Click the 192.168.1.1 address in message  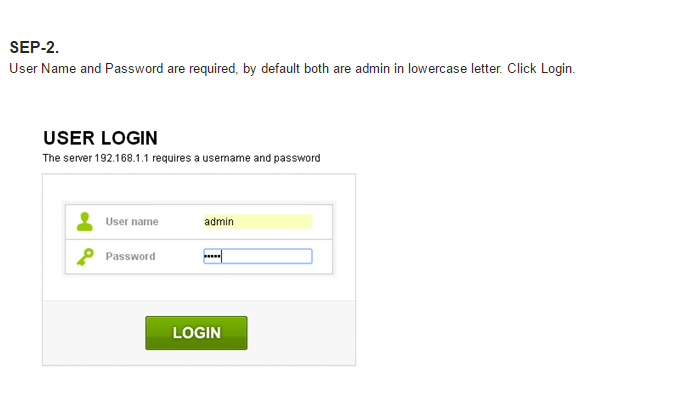tap(121, 158)
